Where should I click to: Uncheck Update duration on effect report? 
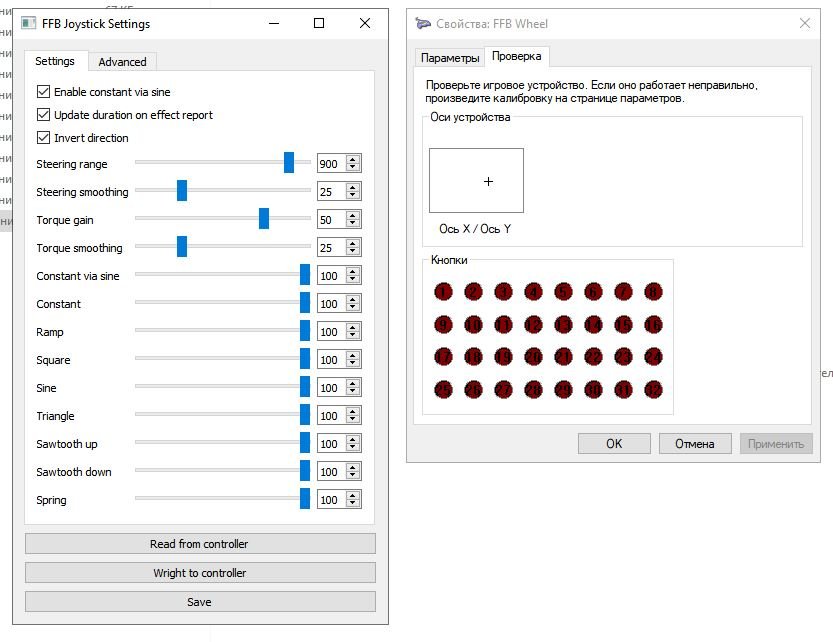[x=43, y=114]
